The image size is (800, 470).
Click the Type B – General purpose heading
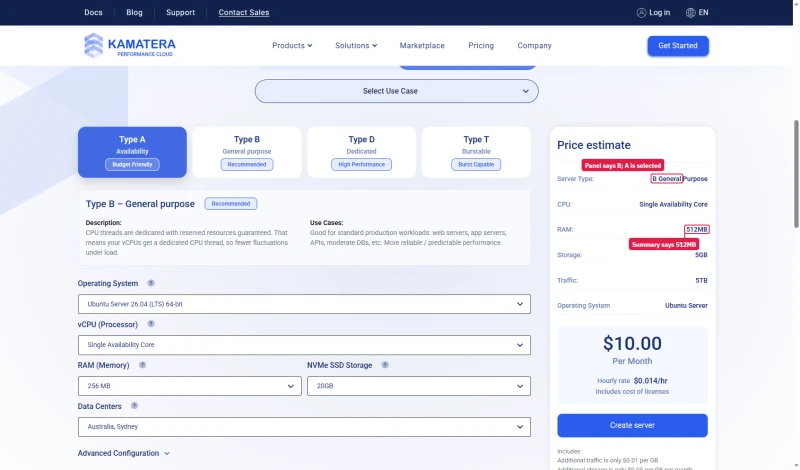coord(140,204)
